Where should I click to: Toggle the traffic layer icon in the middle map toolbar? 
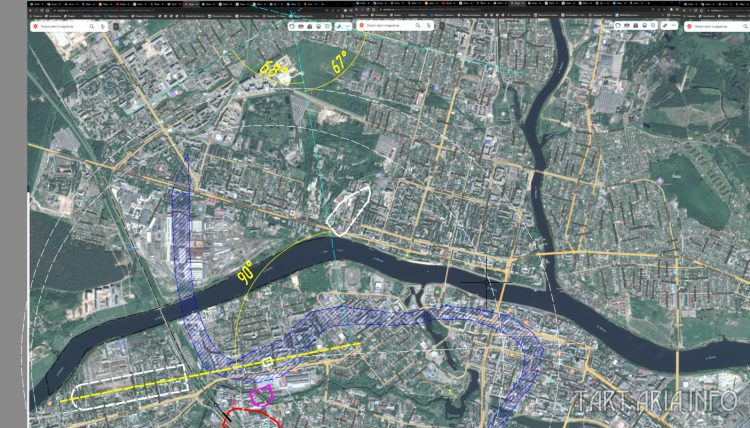pyautogui.click(x=618, y=26)
